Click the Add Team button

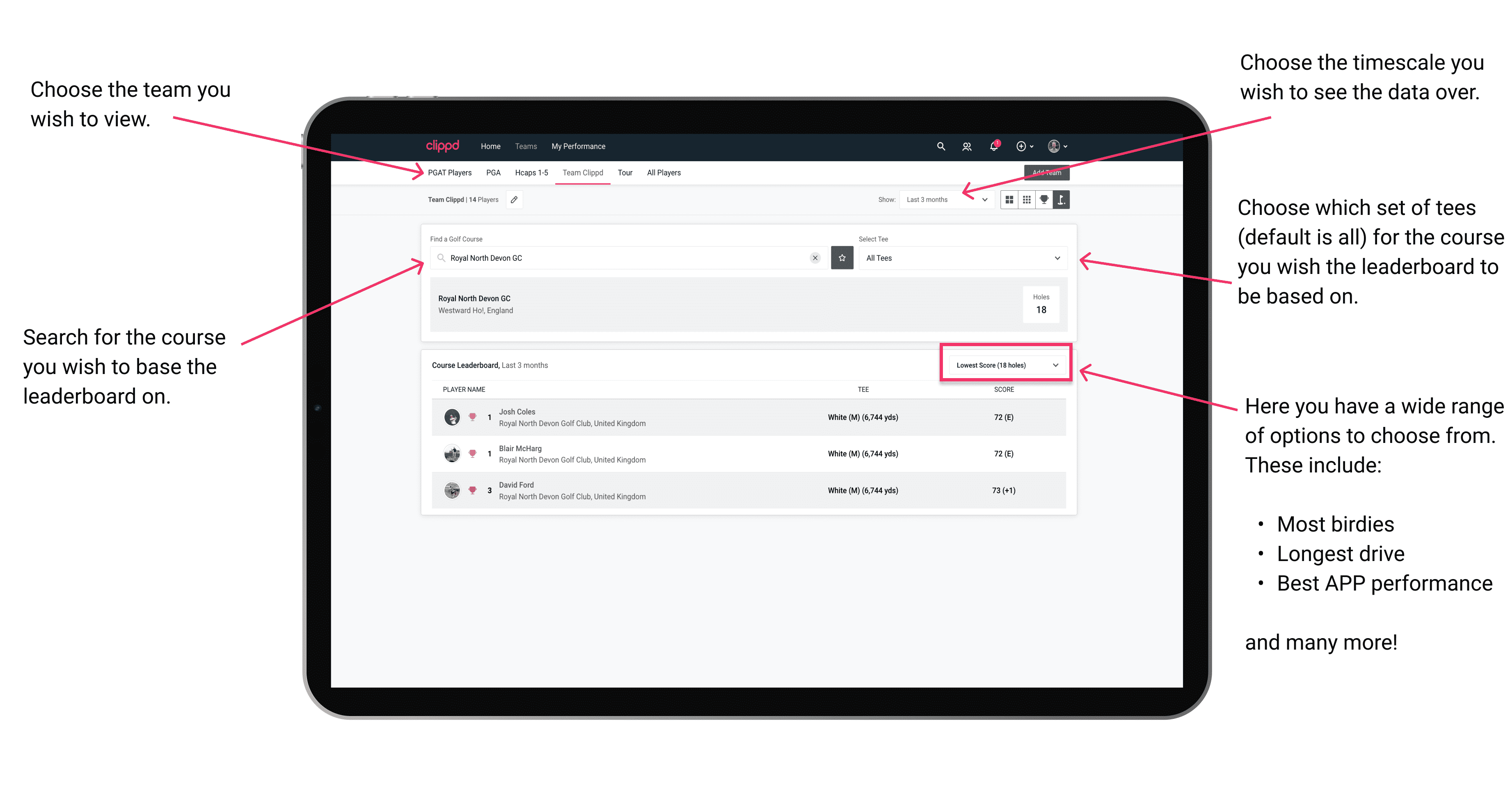[1044, 171]
